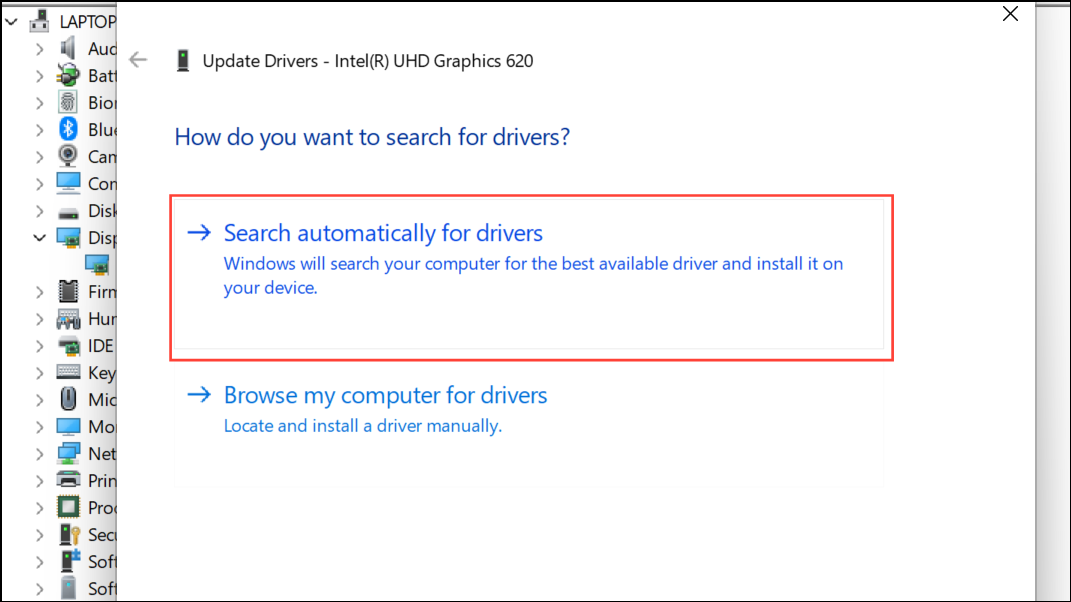
Task: Click the Mice device icon
Action: pos(68,399)
